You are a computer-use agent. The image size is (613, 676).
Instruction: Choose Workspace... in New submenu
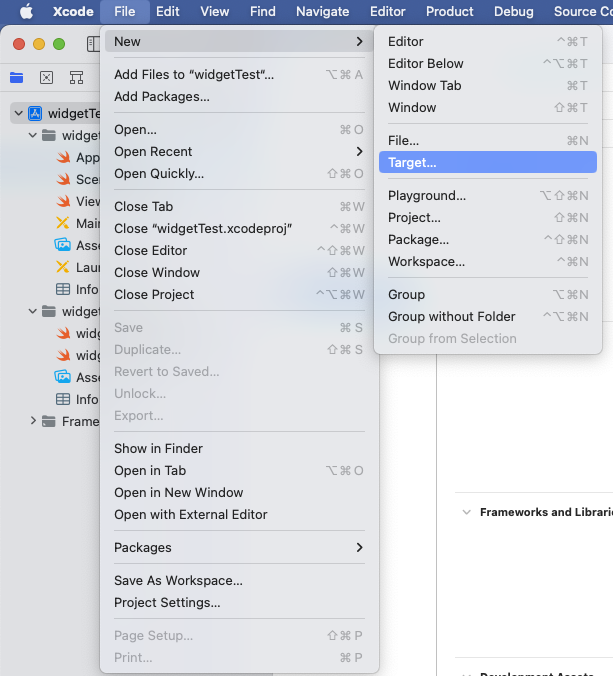coord(488,262)
